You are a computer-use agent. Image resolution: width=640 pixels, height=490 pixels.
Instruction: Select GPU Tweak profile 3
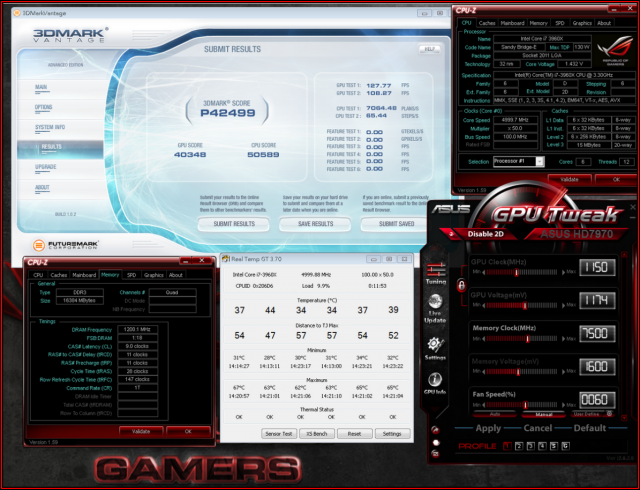pos(531,446)
